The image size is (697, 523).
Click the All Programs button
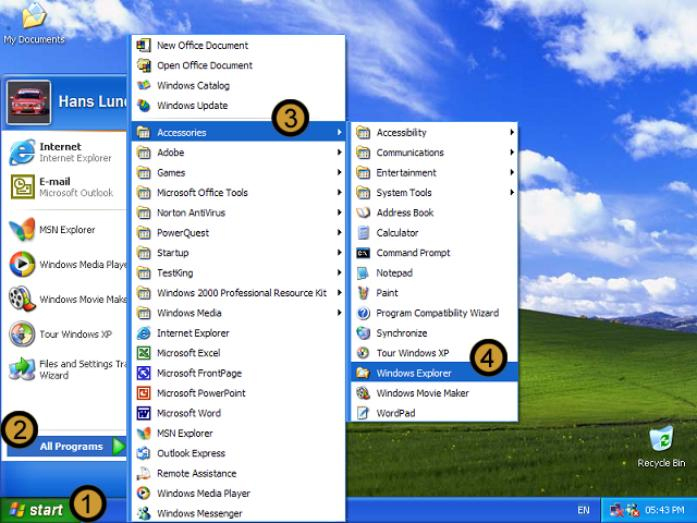tap(67, 446)
